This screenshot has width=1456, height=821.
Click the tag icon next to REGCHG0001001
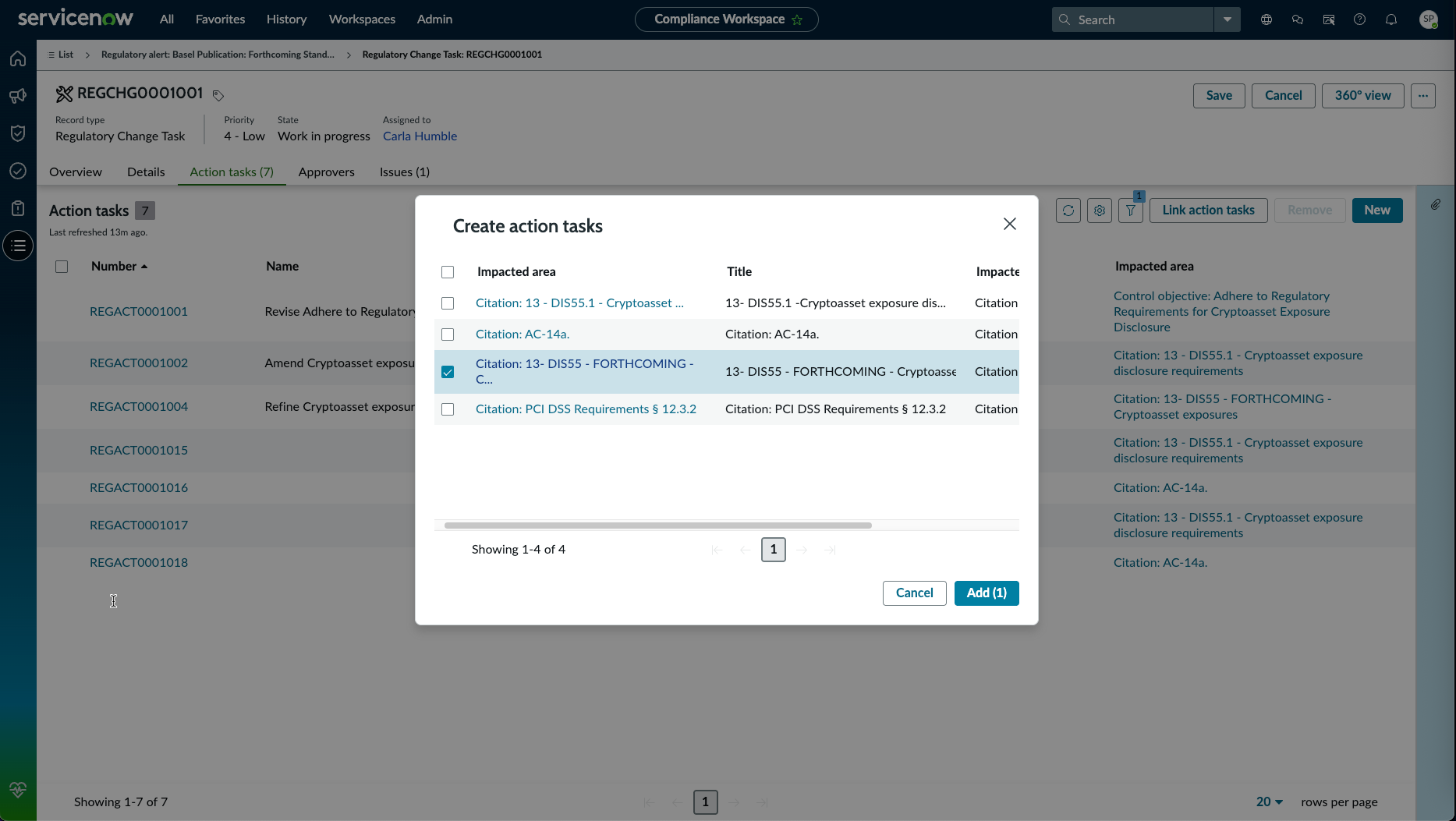[218, 95]
